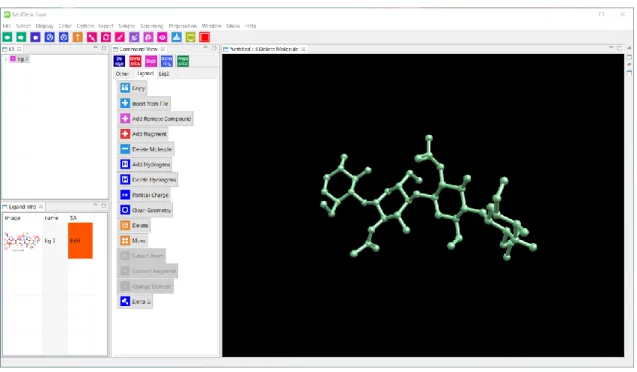The width and height of the screenshot is (637, 372).
Task: Click the purple camera-shaped toolbar icon
Action: (35, 37)
